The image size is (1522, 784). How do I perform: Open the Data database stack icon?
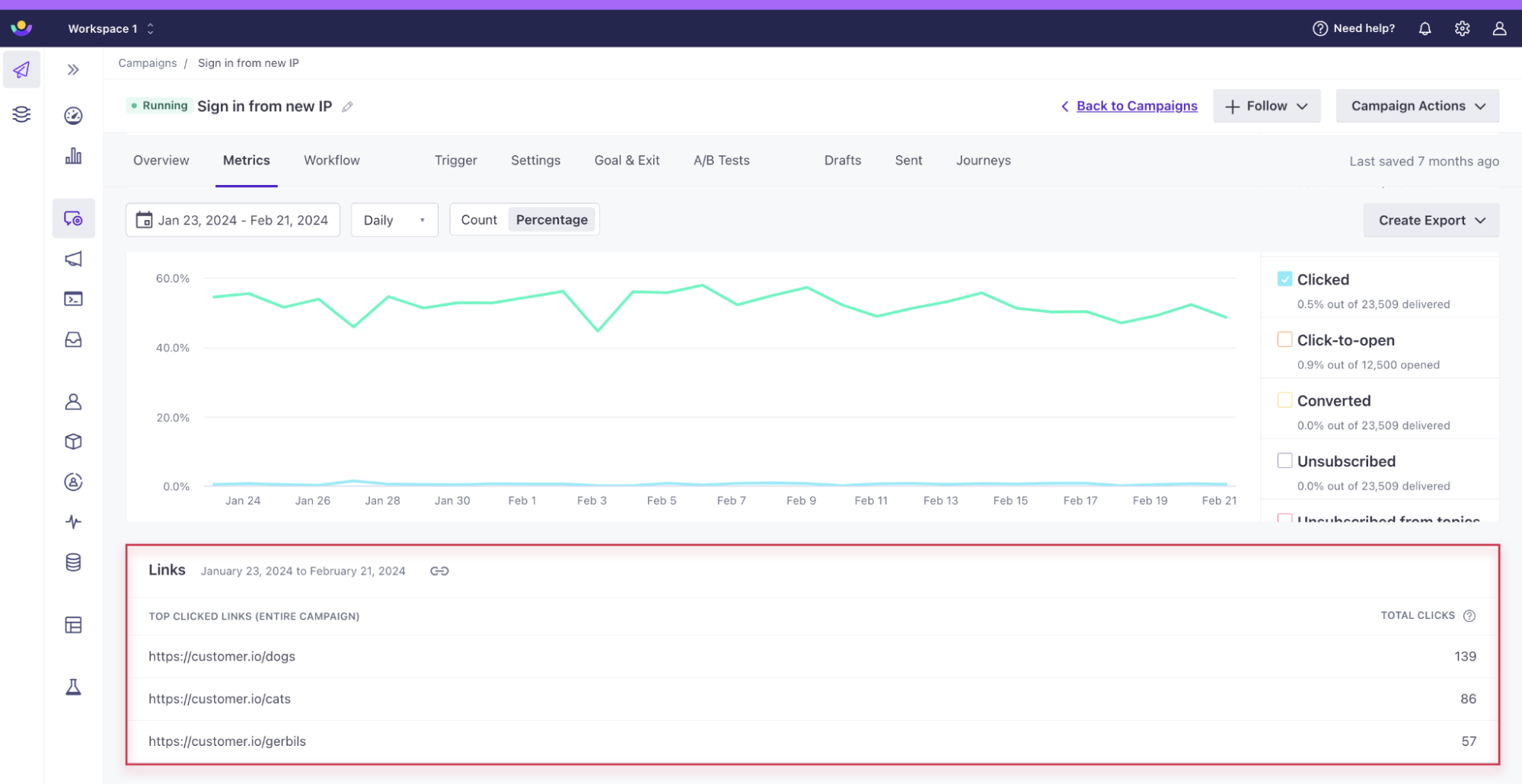click(x=73, y=563)
